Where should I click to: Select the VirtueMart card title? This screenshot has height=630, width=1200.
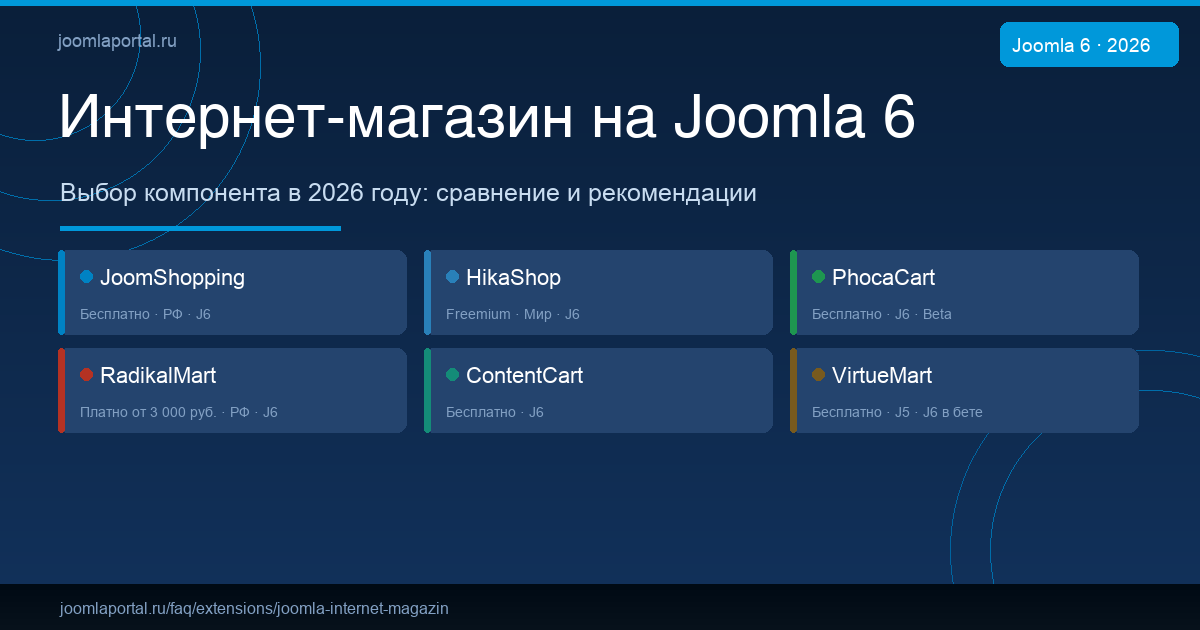point(882,376)
